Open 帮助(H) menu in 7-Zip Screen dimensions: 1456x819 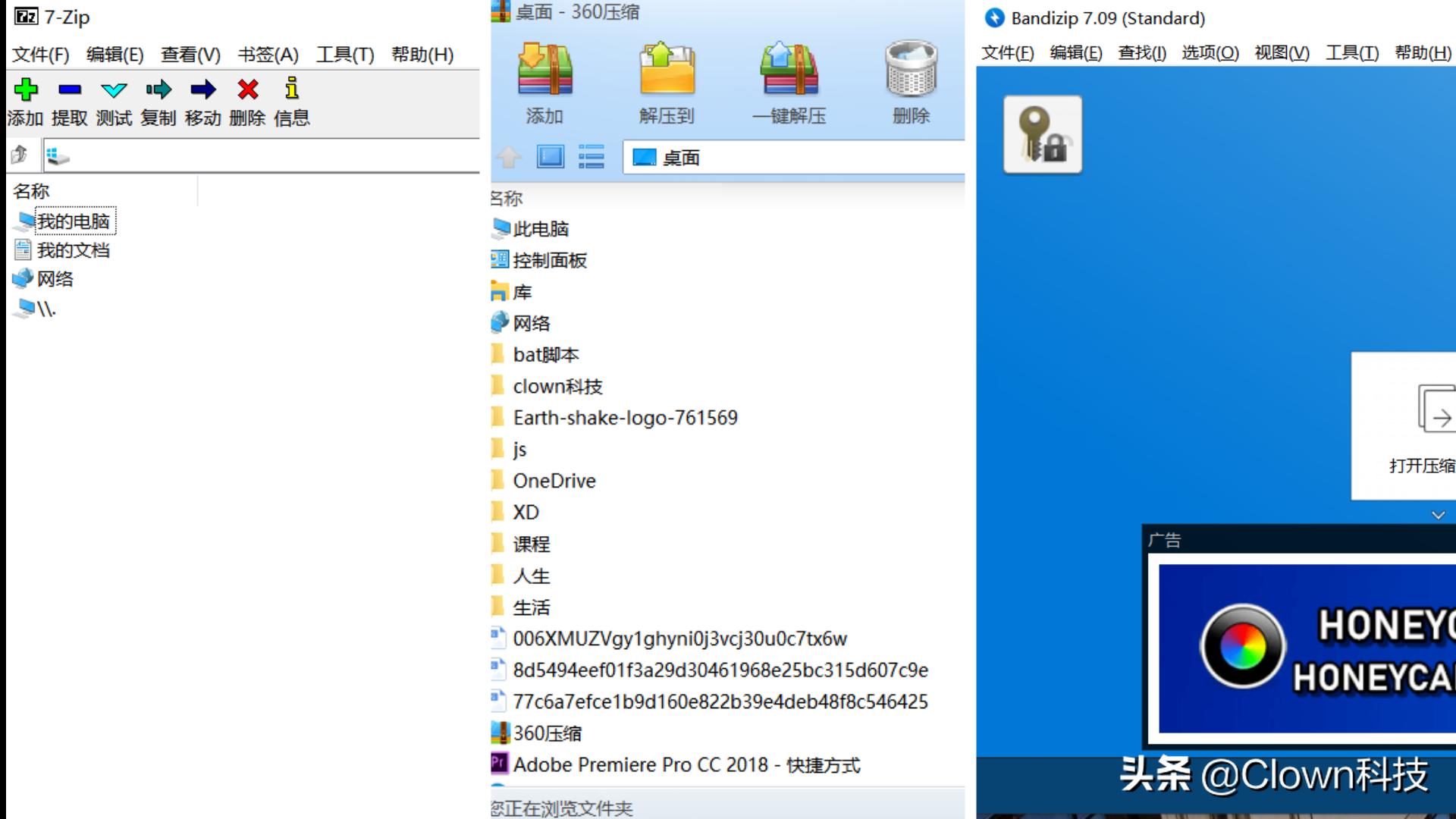tap(422, 55)
